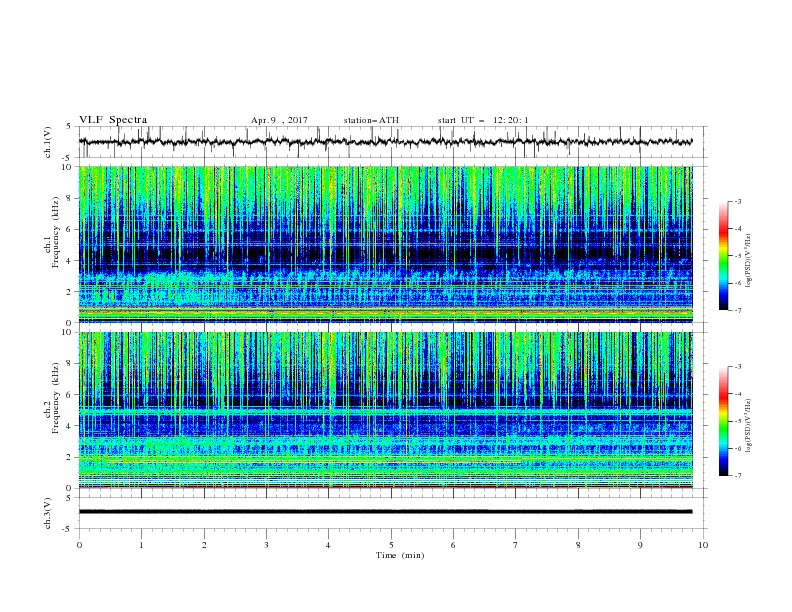Click the 'station=ATH' label

(x=371, y=120)
